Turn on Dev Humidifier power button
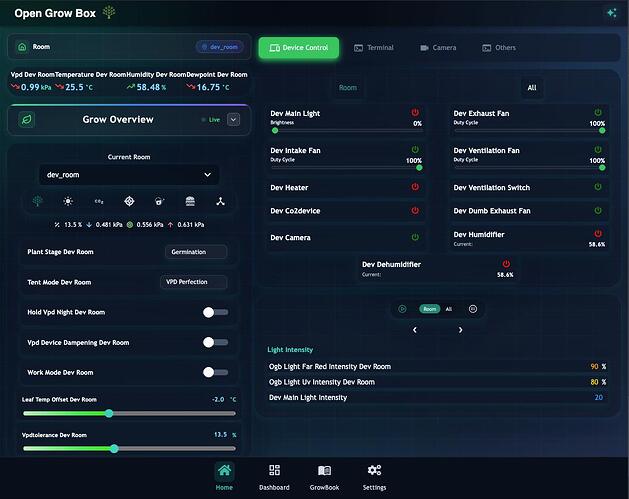 coord(598,233)
